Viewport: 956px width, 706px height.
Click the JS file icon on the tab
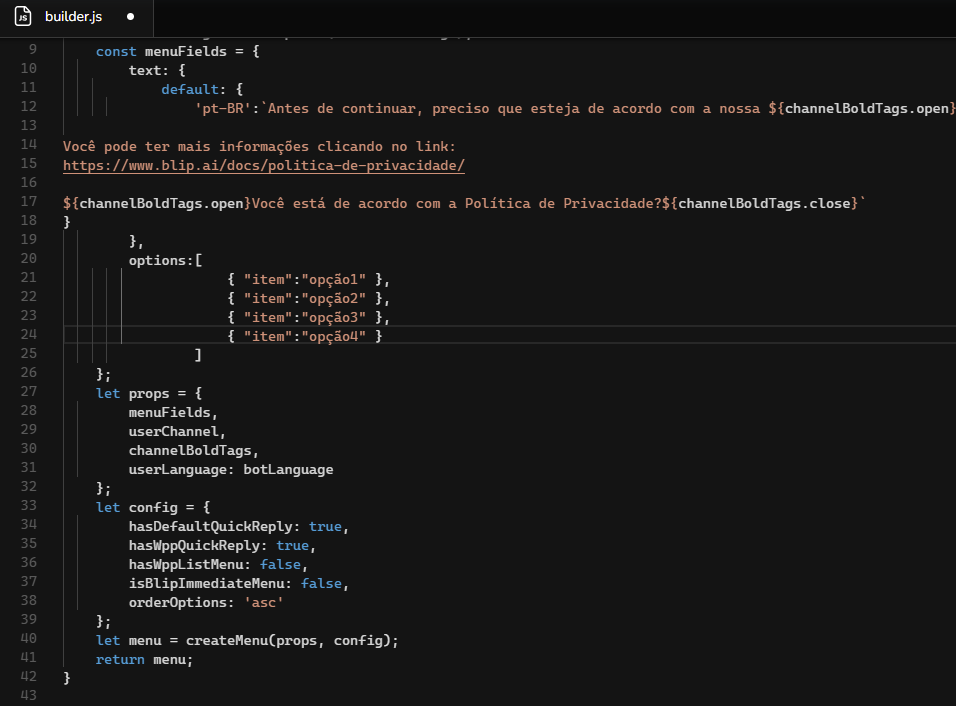pyautogui.click(x=23, y=16)
